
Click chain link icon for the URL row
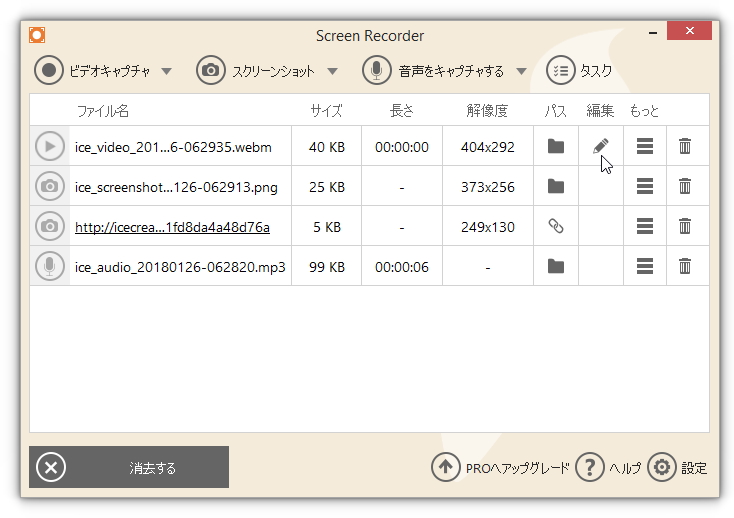pos(556,226)
